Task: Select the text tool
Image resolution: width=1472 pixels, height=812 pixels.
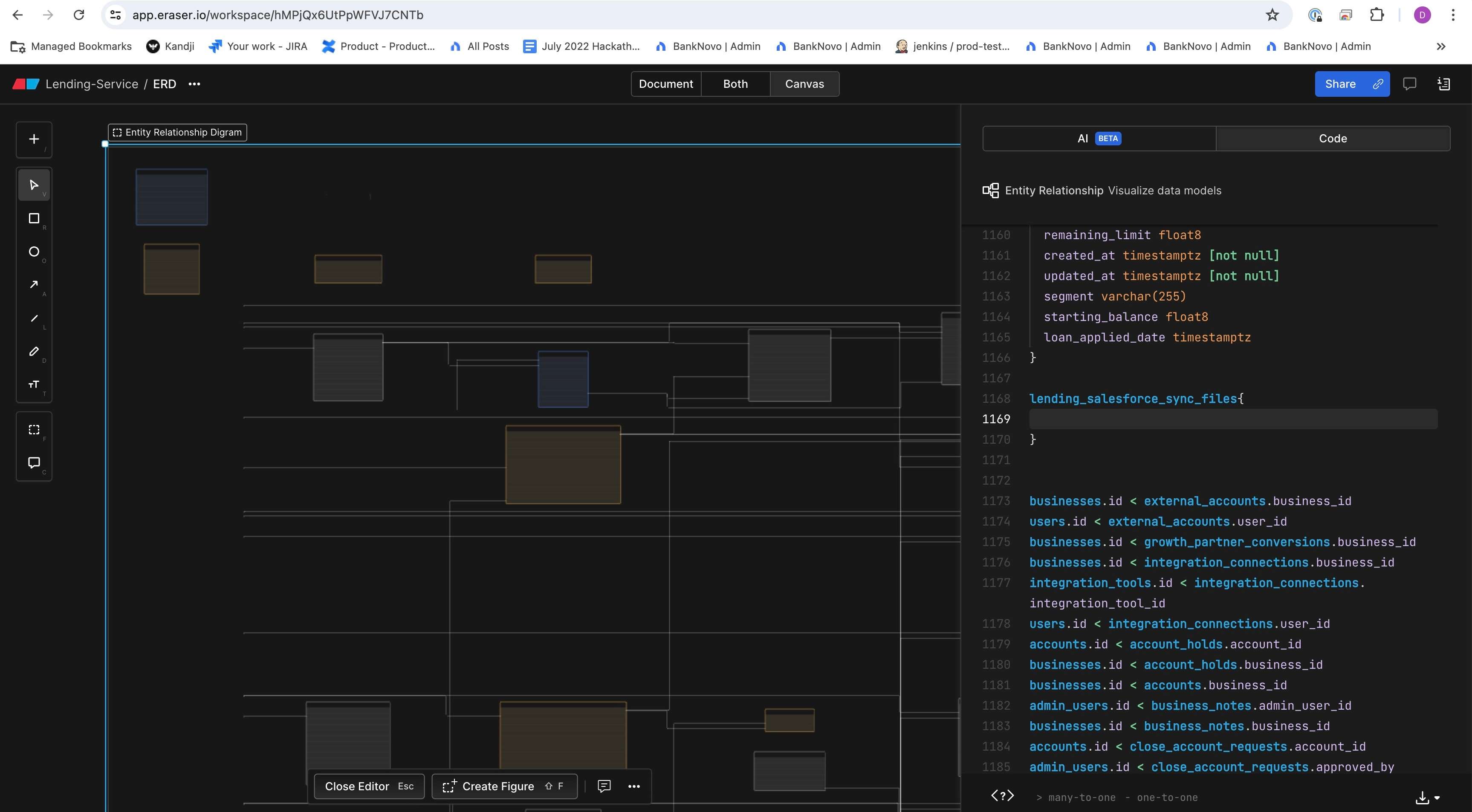Action: tap(34, 384)
